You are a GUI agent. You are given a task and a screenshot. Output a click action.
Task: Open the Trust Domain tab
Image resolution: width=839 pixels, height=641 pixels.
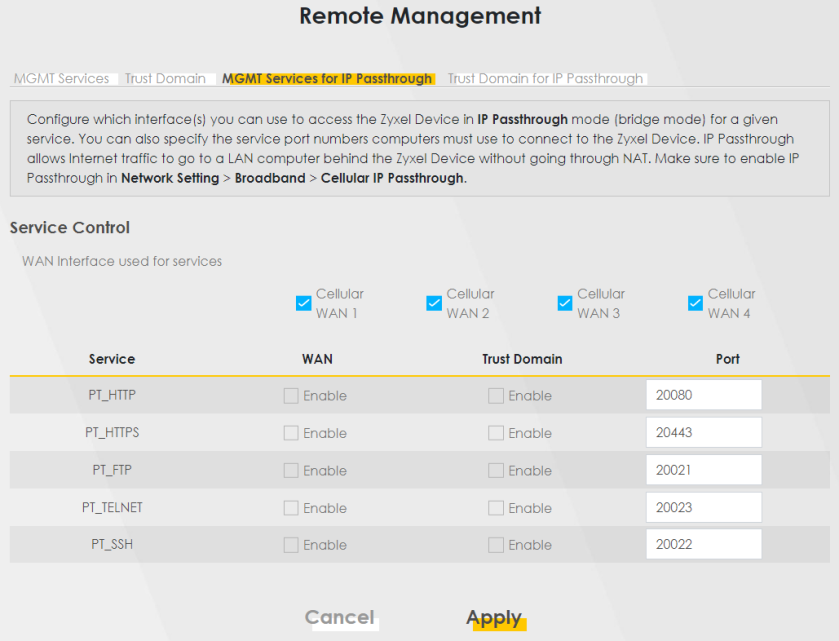point(165,78)
